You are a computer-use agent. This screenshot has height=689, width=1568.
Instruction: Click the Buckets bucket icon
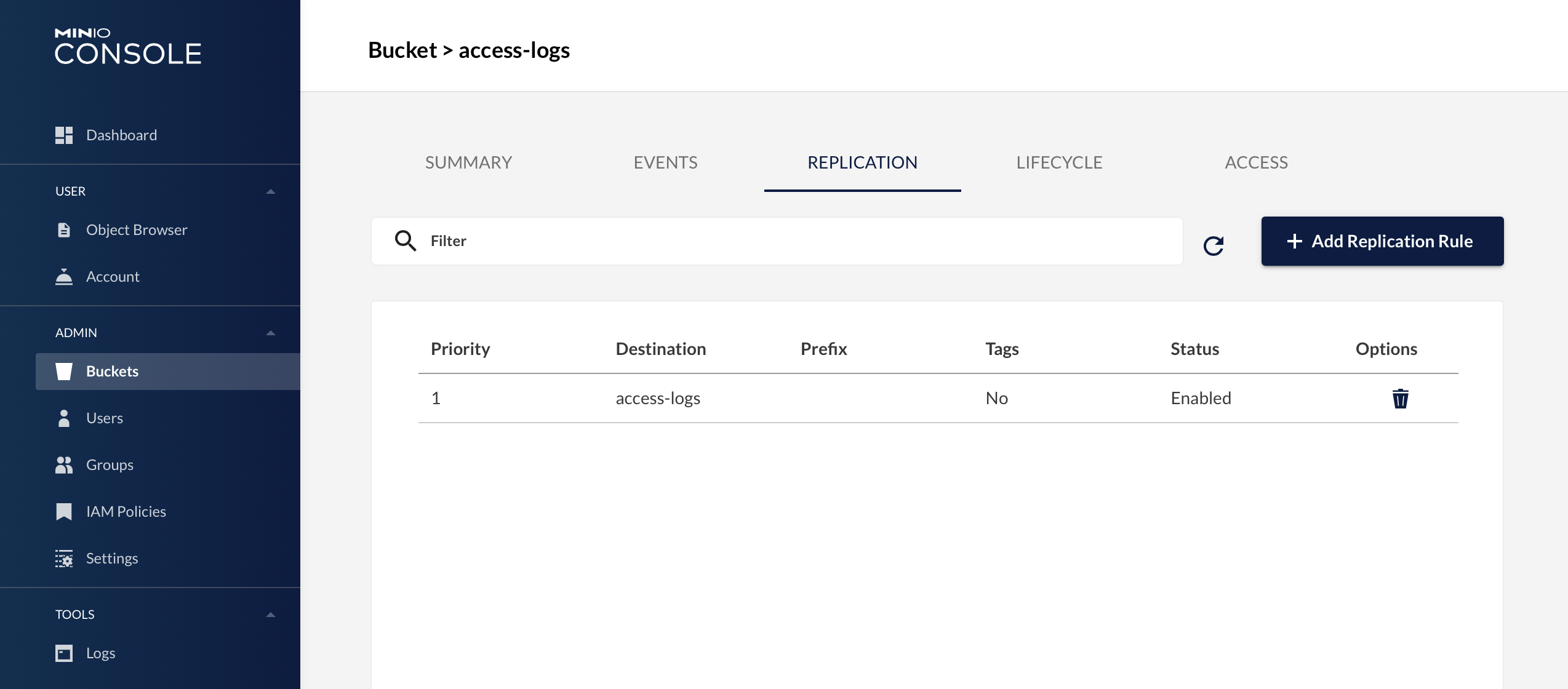pos(64,372)
